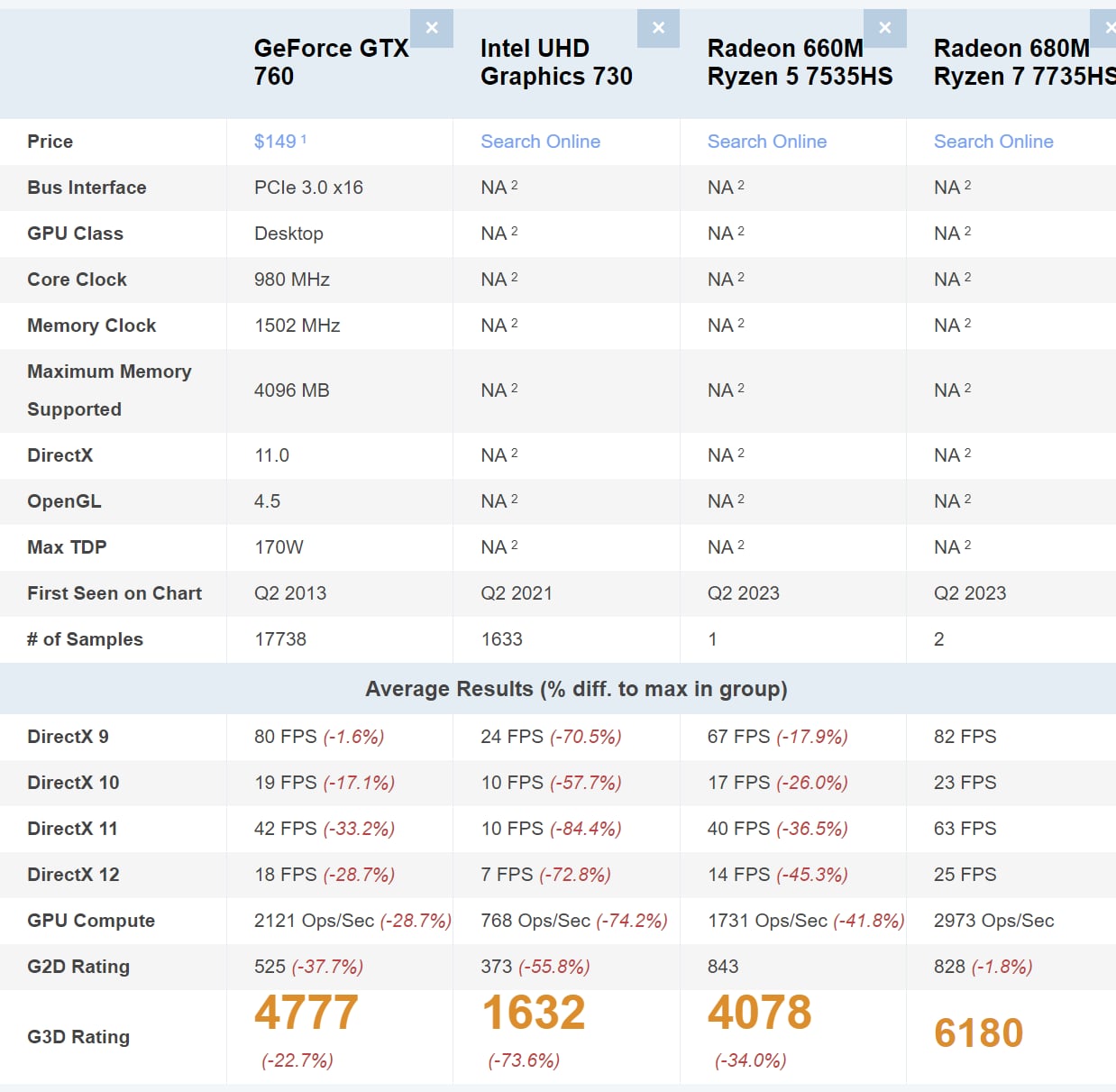The width and height of the screenshot is (1116, 1092).
Task: Click the 1502 MHz memory clock value
Action: (297, 326)
